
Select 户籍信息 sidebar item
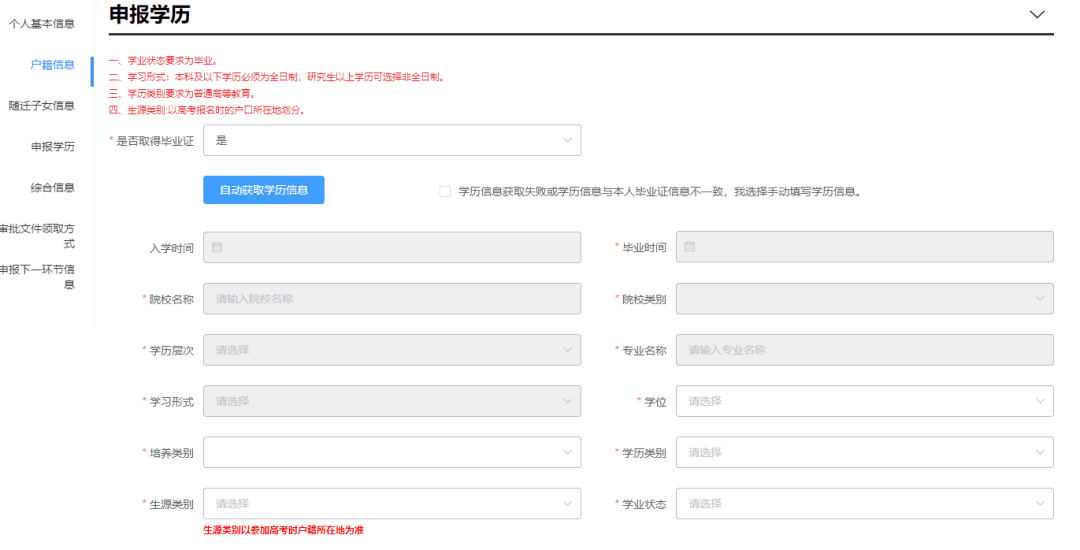coord(52,65)
